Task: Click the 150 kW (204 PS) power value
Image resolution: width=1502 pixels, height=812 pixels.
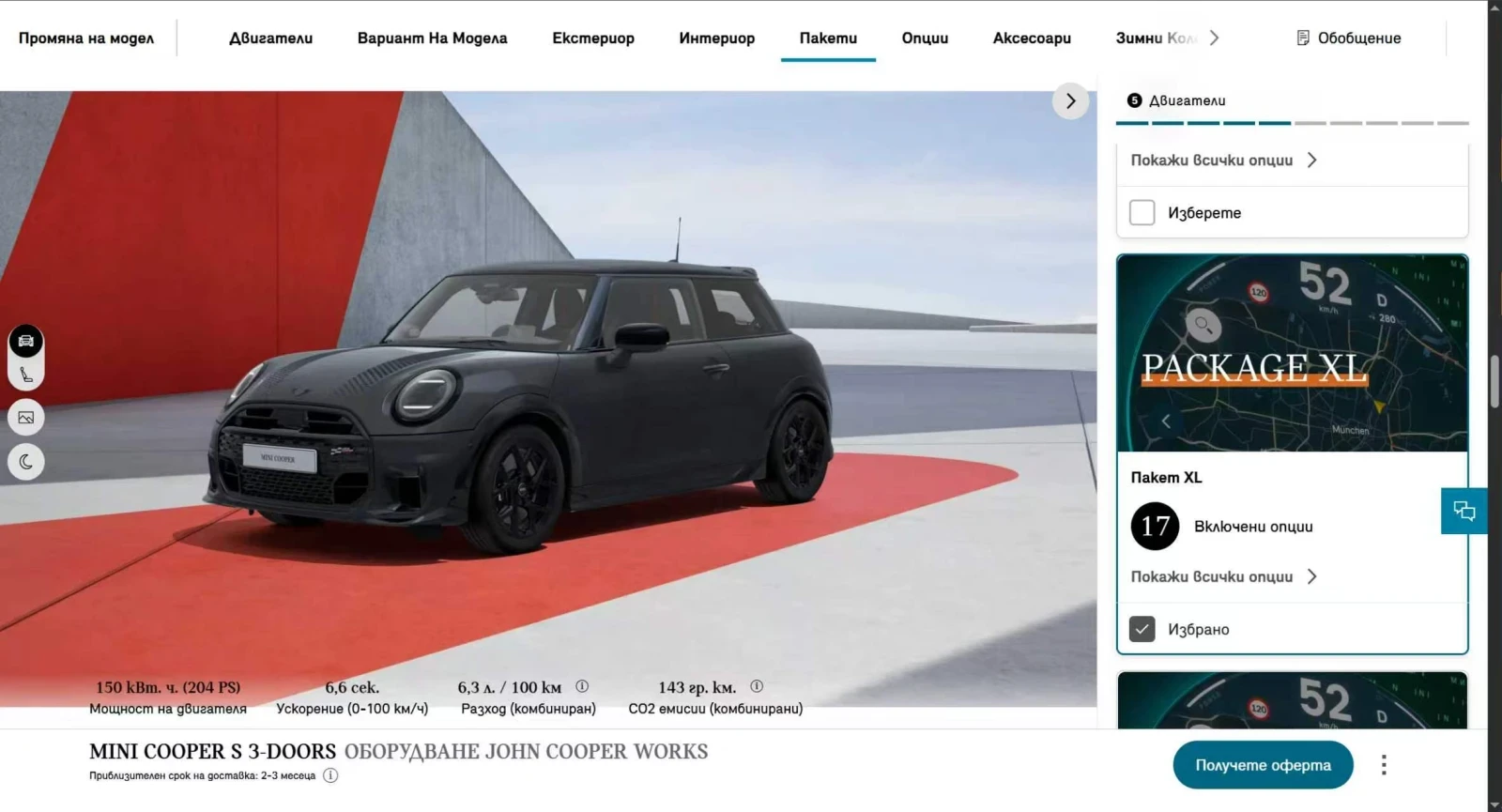Action: 168,687
